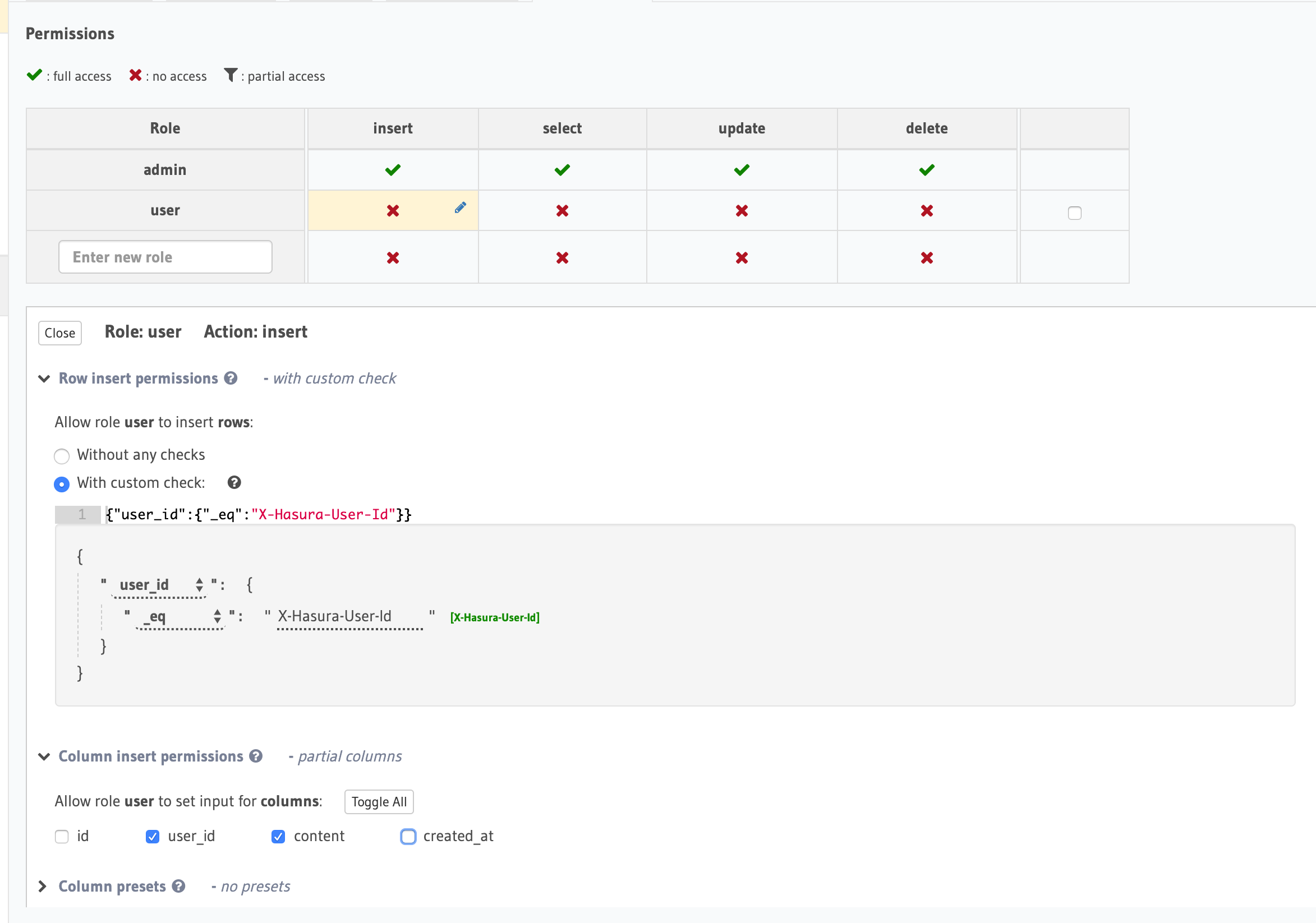Click the help icon next to With custom check
The image size is (1316, 923).
coord(234,482)
